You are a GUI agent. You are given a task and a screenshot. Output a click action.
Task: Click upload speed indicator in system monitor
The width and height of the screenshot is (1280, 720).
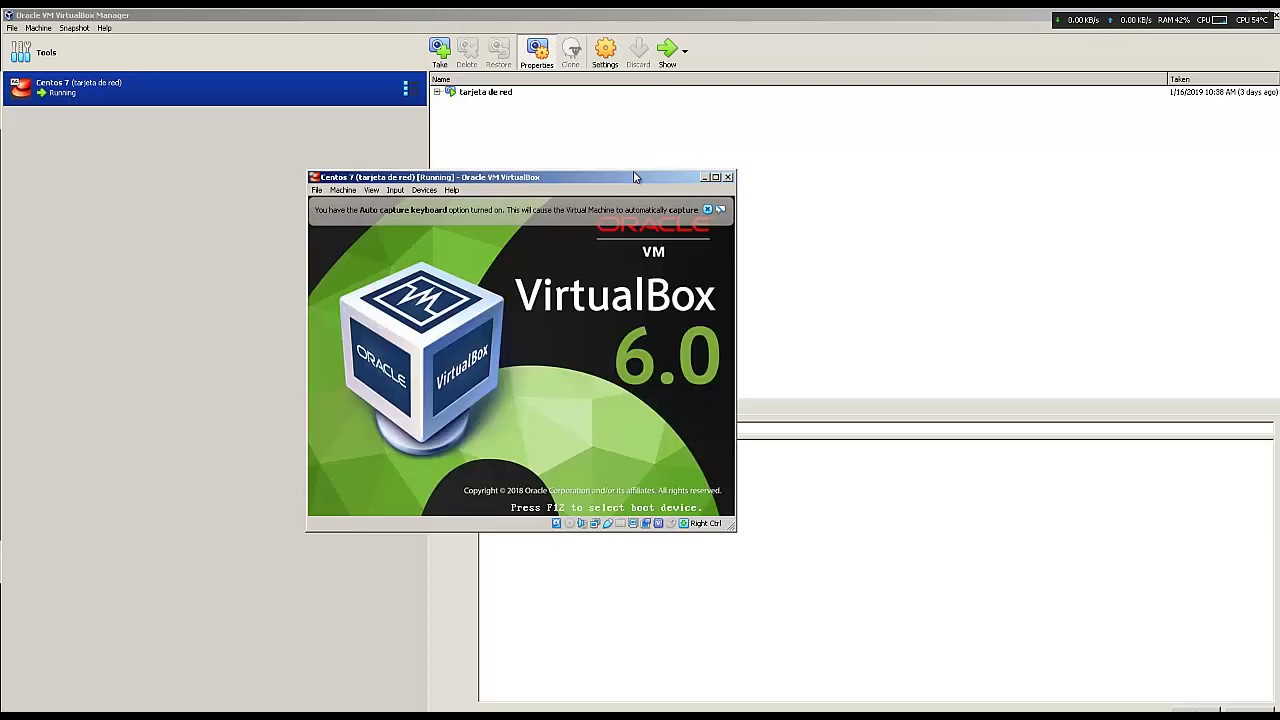coord(1129,20)
